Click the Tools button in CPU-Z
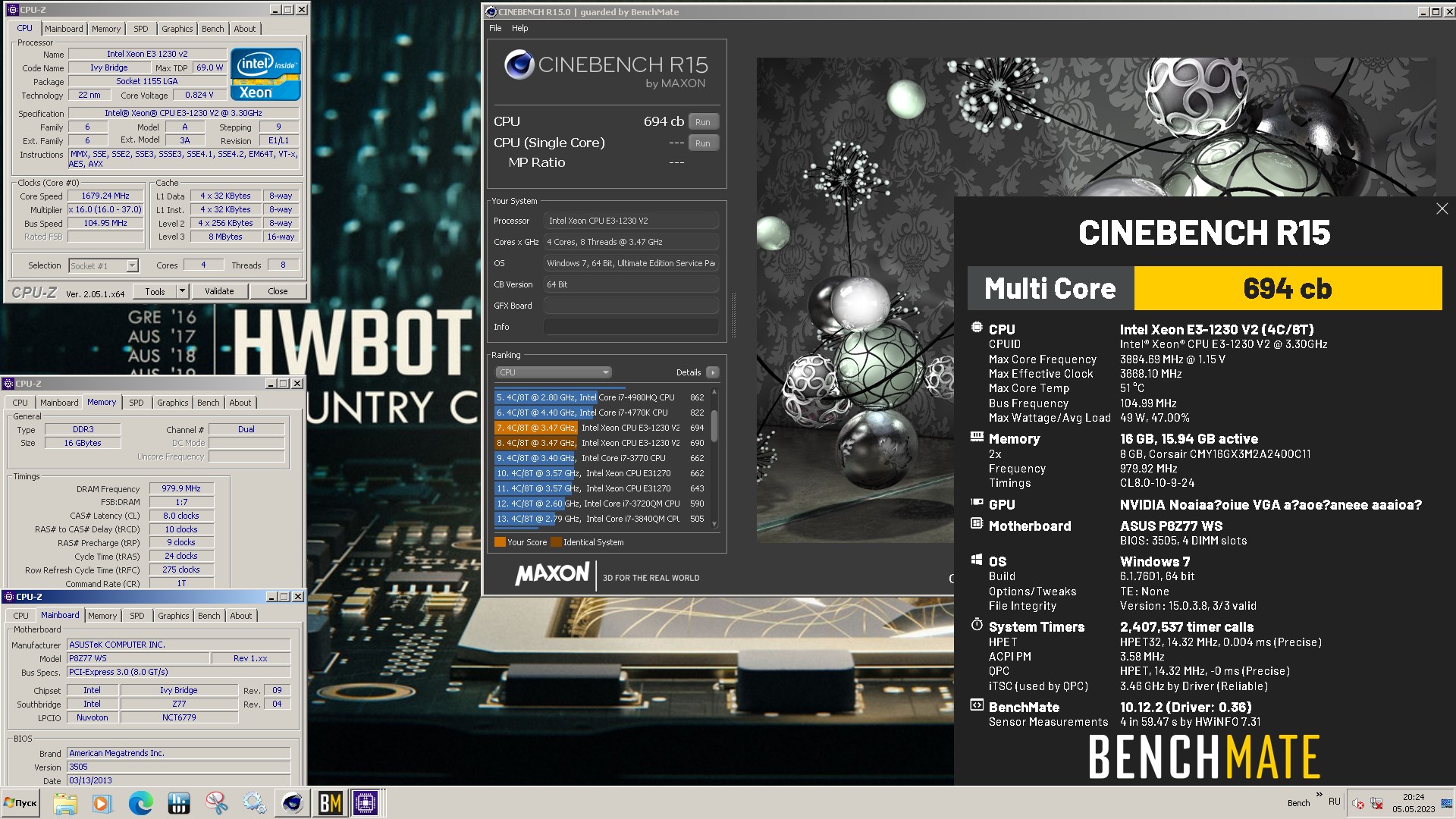Screen dimensions: 1456x819 coord(155,291)
